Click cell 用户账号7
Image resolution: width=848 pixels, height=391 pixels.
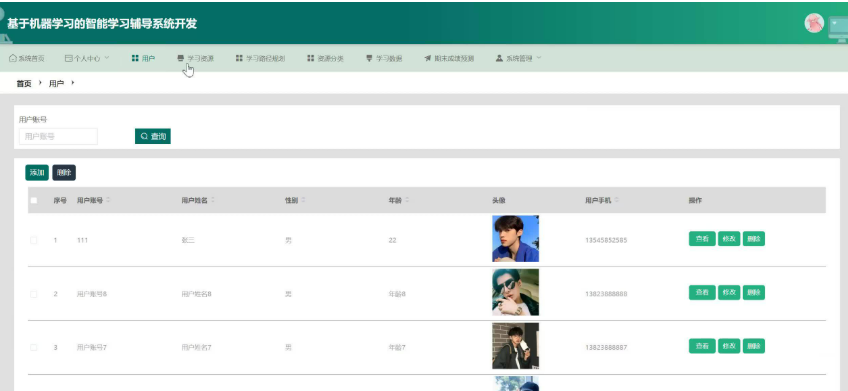pos(92,347)
